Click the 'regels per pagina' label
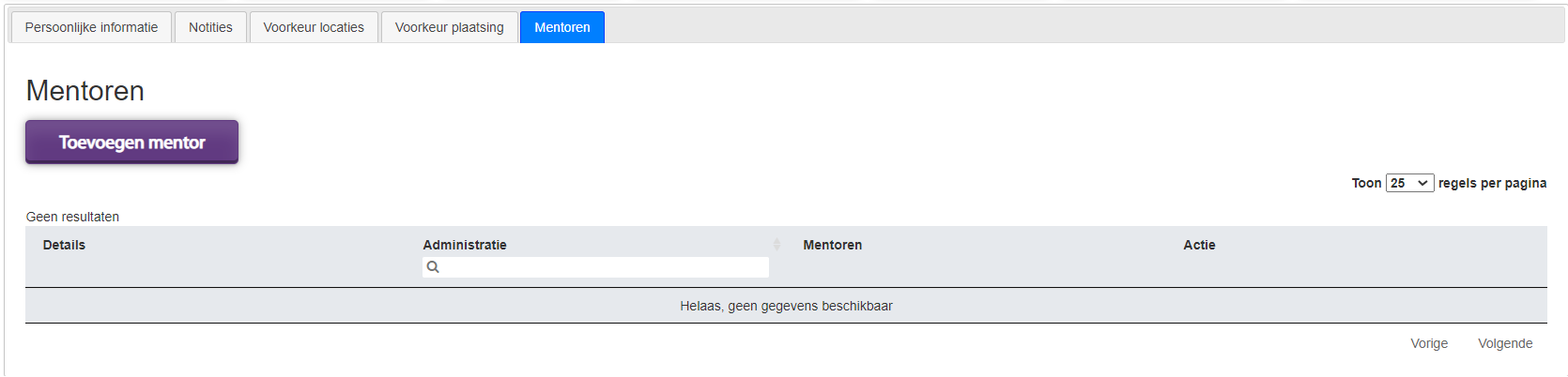1568x377 pixels. [1492, 183]
